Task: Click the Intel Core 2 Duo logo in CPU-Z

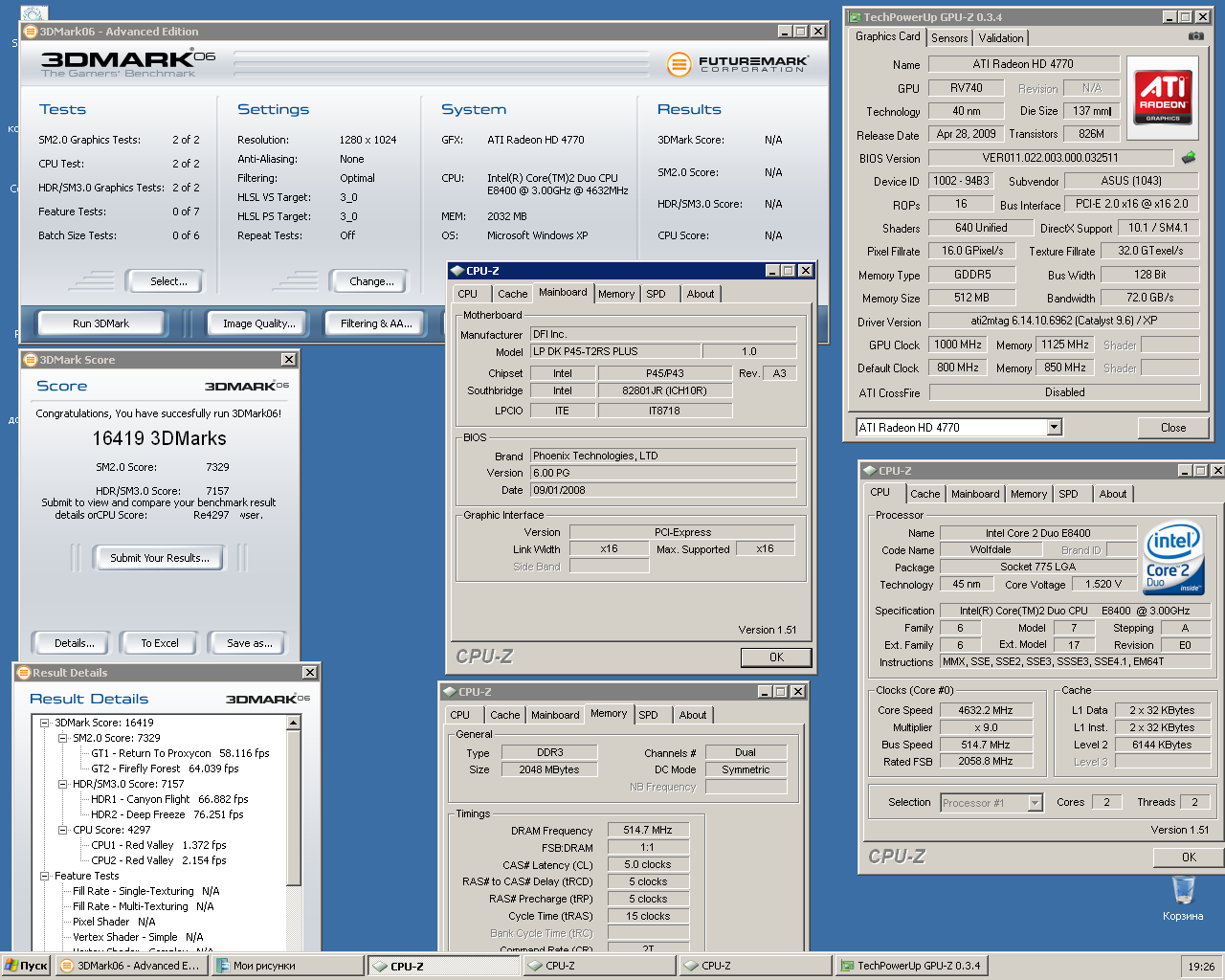Action: (x=1173, y=557)
